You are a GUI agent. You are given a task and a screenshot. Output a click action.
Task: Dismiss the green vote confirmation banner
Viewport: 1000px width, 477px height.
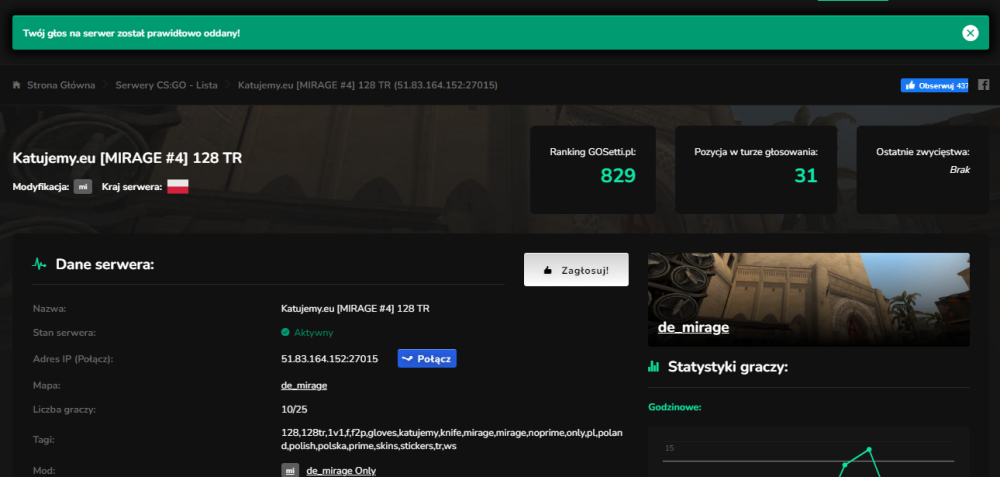[x=970, y=33]
